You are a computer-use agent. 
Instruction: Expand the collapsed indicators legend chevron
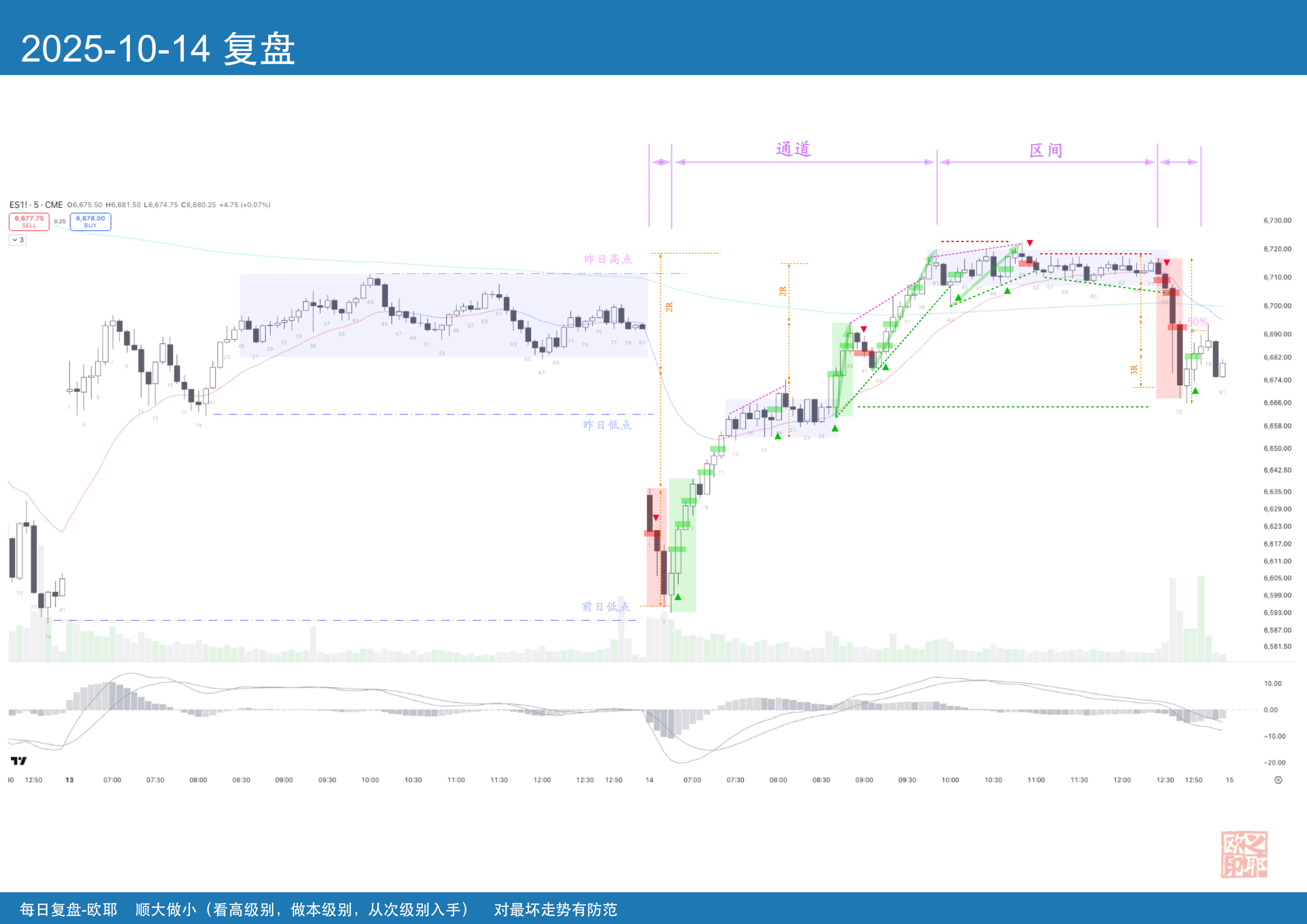[x=18, y=240]
